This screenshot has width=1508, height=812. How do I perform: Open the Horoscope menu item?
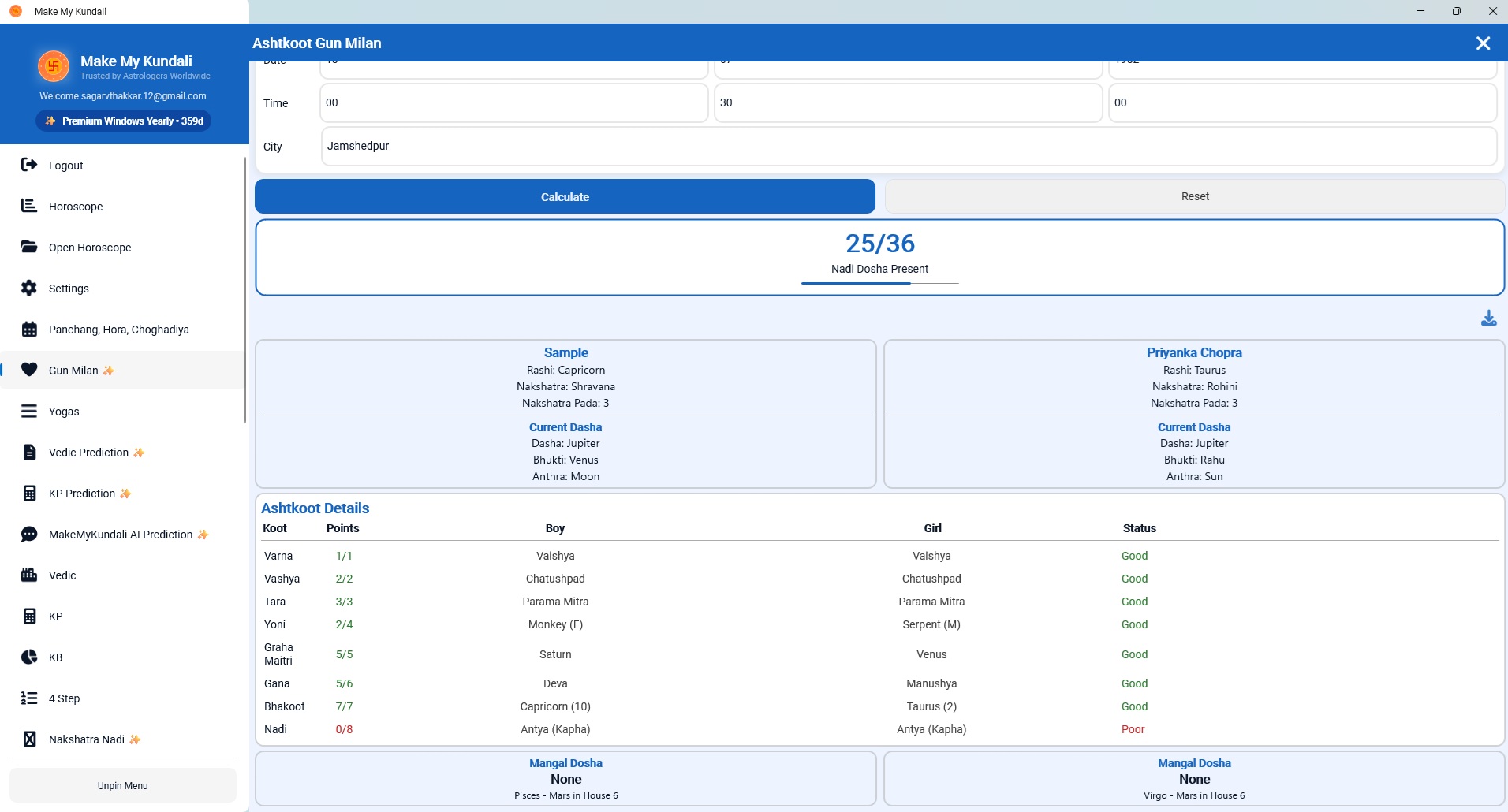pos(122,206)
